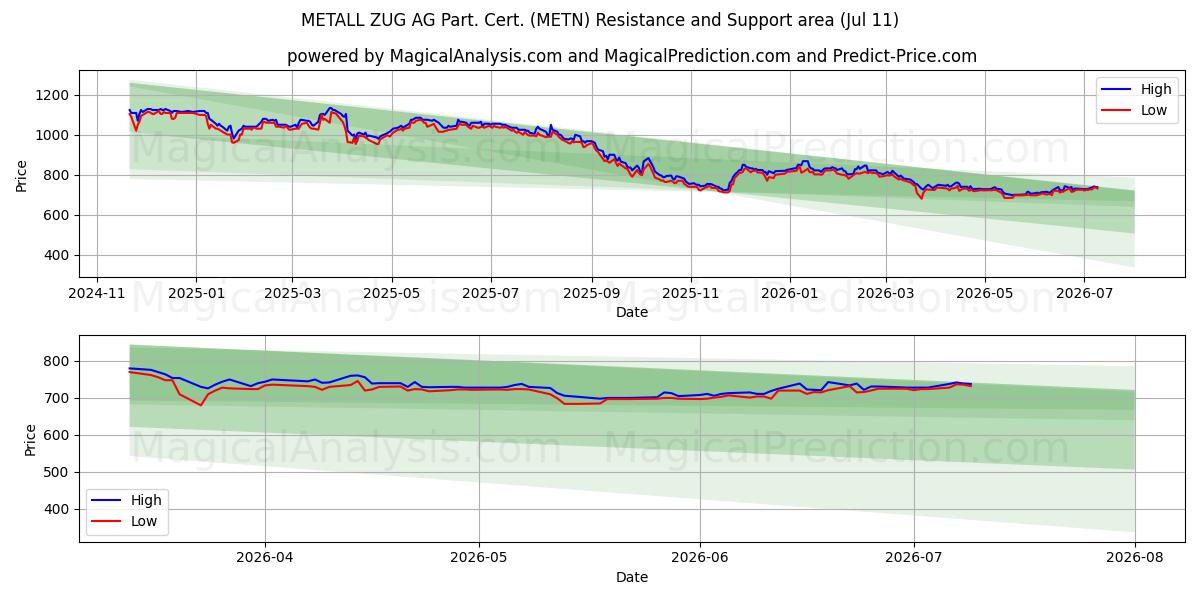Click the 600 price tick on top chart
Viewport: 1200px width, 600px height.
click(59, 215)
